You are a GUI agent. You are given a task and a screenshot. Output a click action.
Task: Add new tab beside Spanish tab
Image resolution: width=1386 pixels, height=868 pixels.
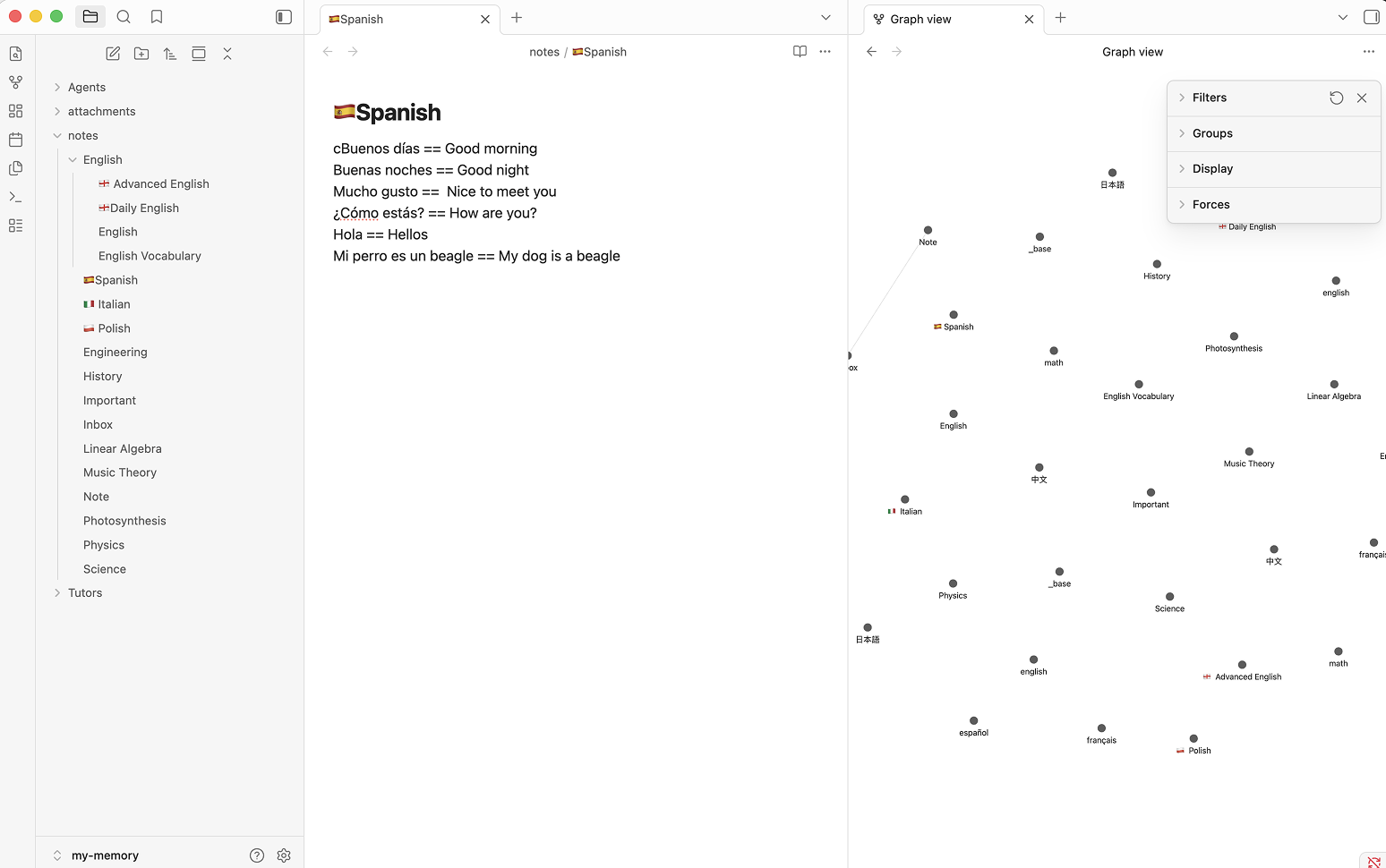(517, 18)
